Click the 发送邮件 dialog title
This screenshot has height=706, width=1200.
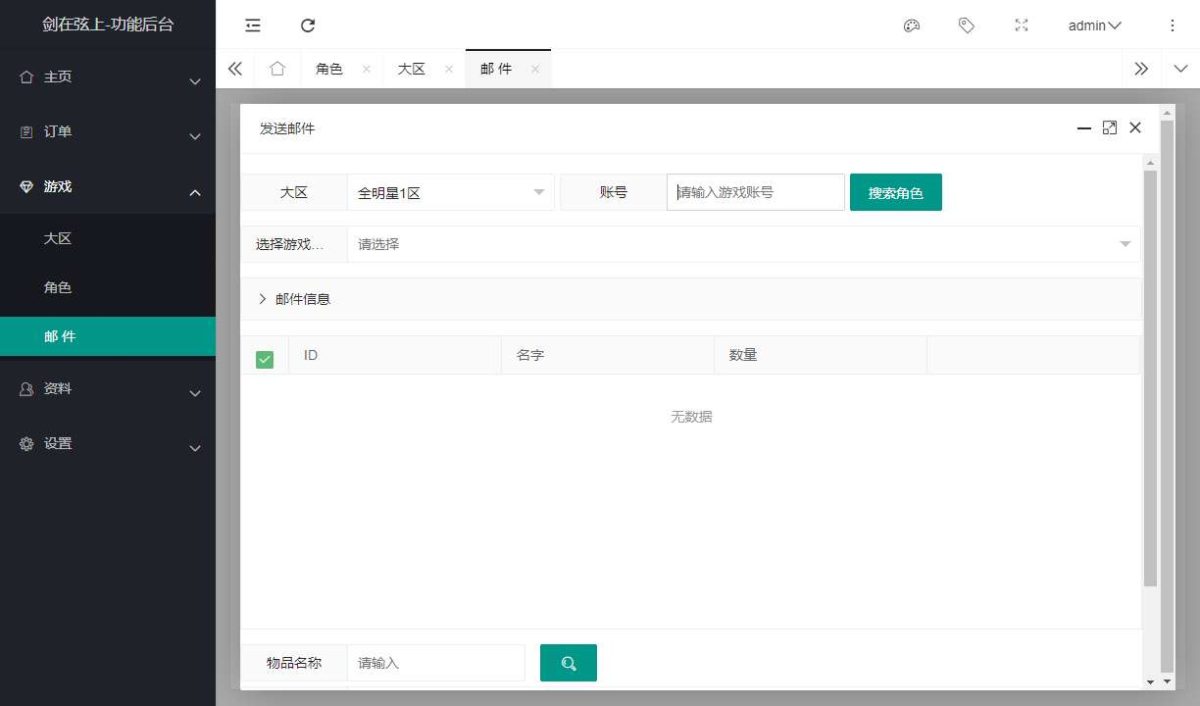click(x=287, y=129)
